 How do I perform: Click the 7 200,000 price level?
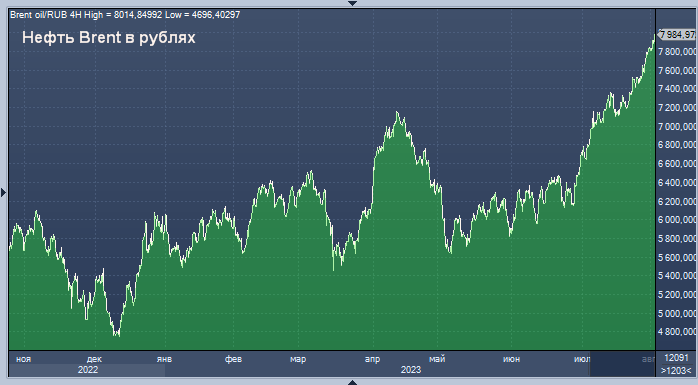pos(677,108)
